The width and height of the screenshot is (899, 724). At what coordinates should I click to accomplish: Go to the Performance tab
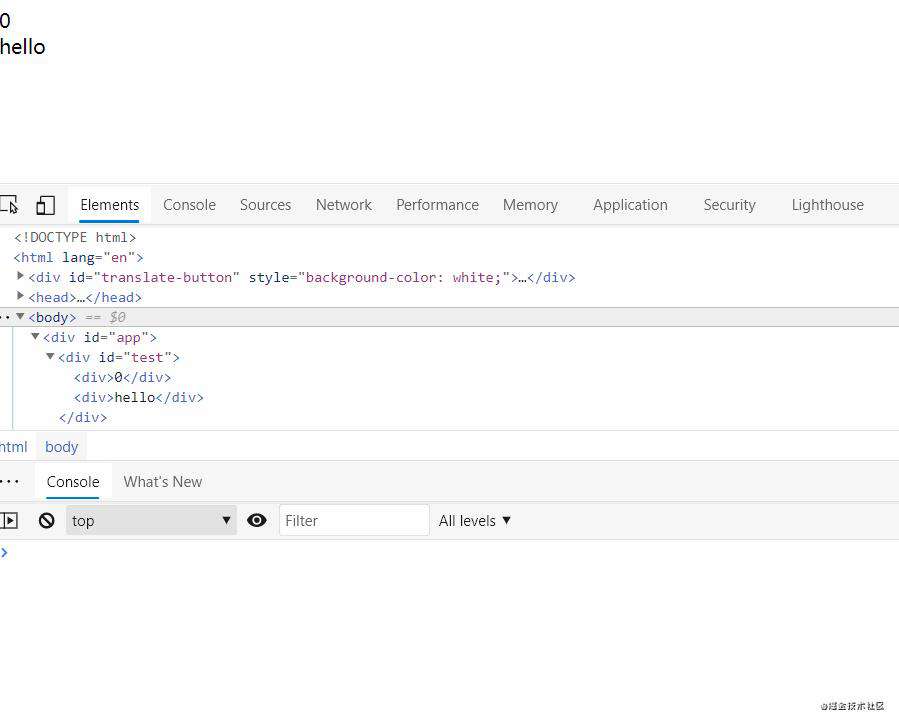(x=437, y=205)
